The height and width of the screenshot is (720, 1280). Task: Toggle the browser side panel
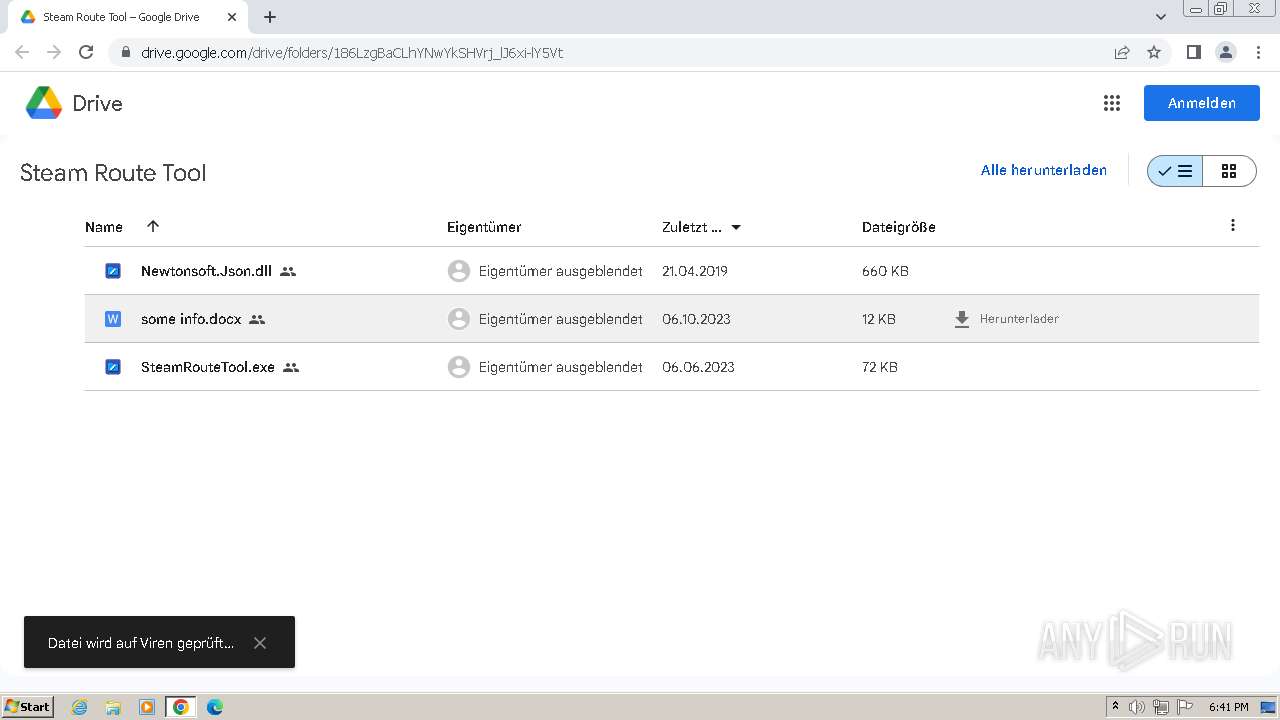(1193, 52)
